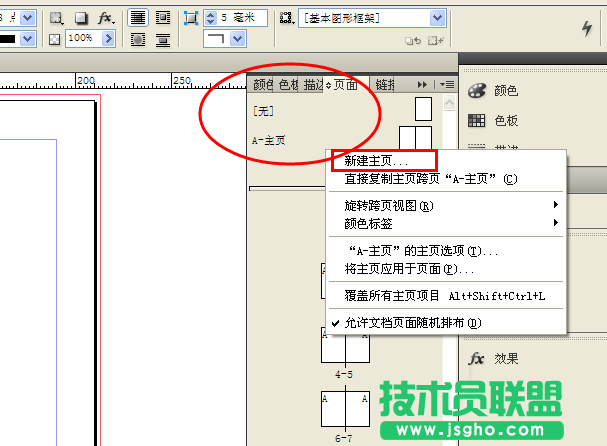The image size is (607, 446).
Task: Click the drop shadow toggle icon in toolbar
Action: coord(81,18)
